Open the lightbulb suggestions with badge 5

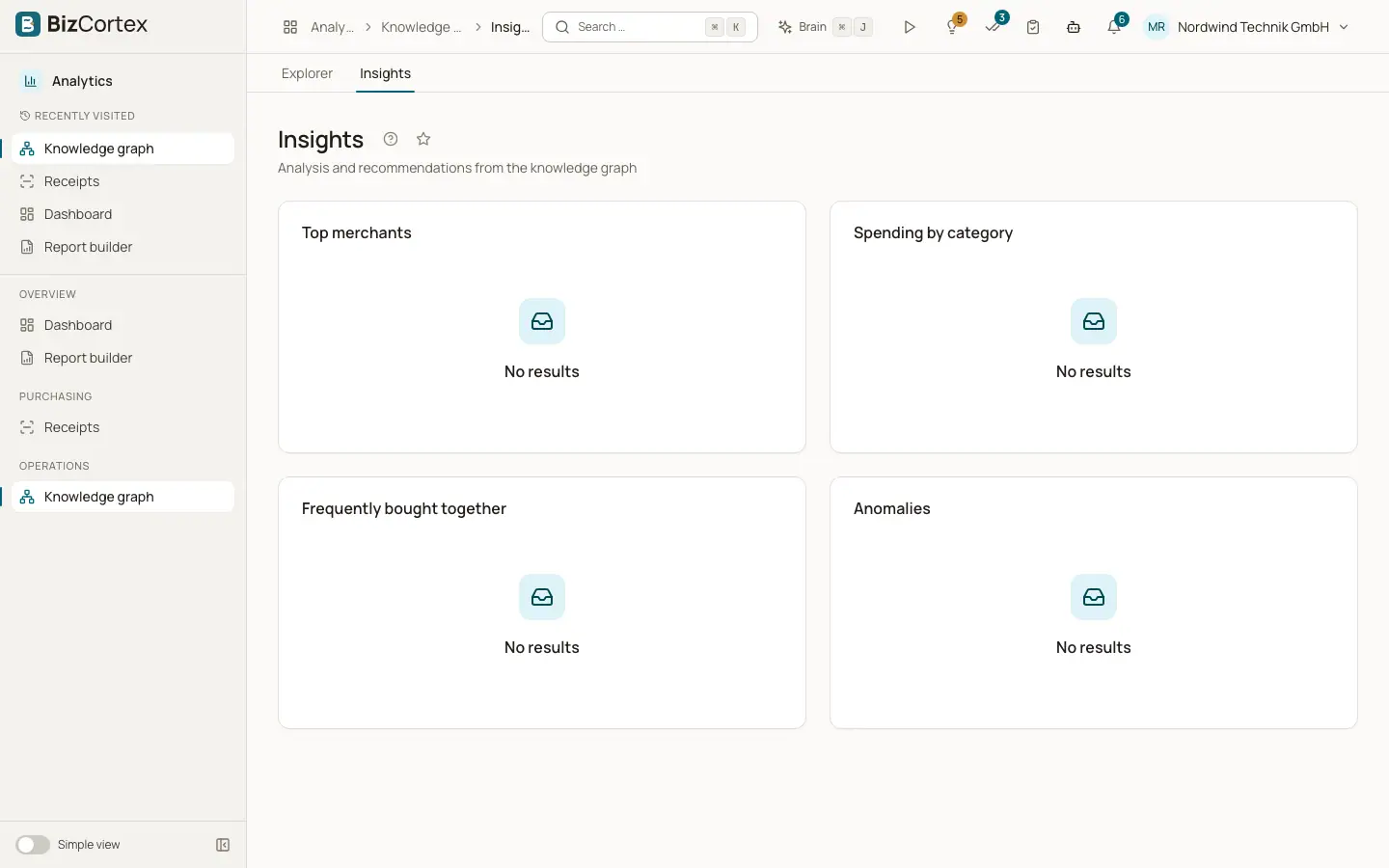point(953,27)
